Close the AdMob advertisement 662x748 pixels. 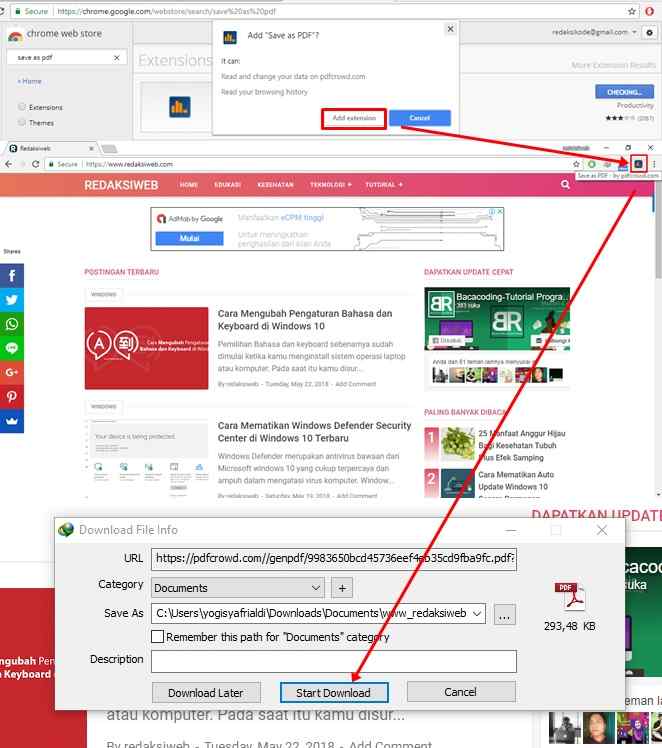click(x=500, y=211)
